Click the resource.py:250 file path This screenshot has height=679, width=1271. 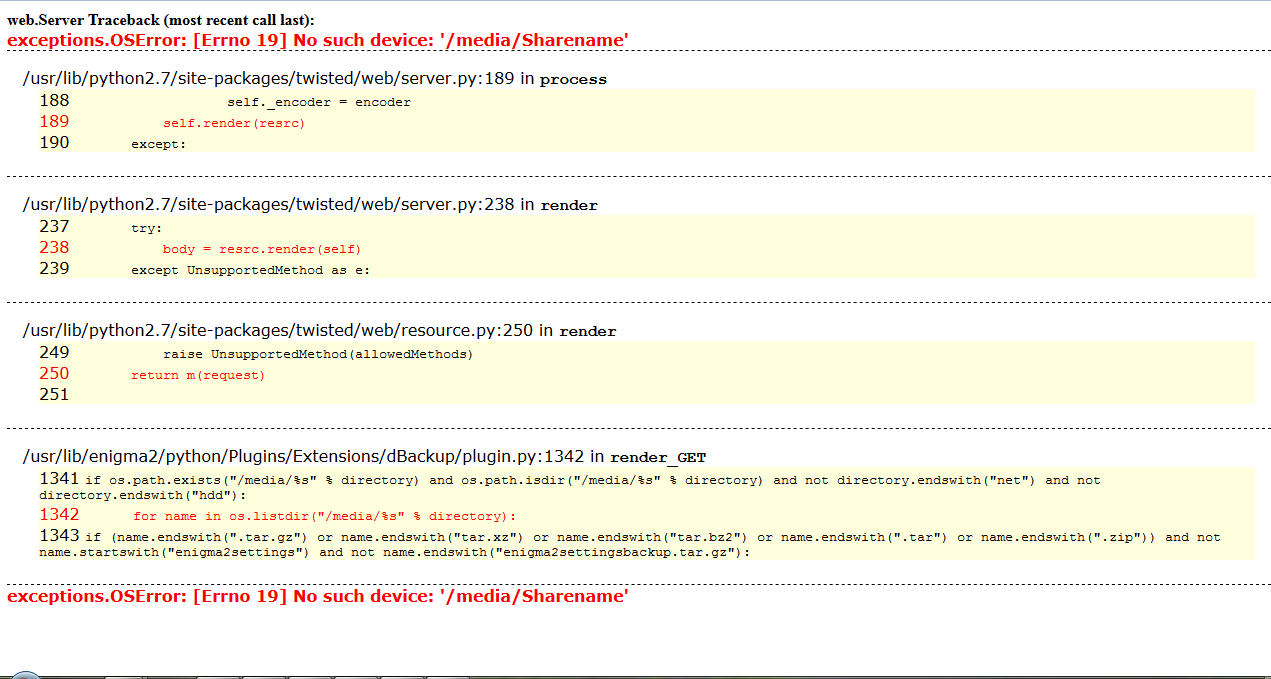(x=278, y=331)
